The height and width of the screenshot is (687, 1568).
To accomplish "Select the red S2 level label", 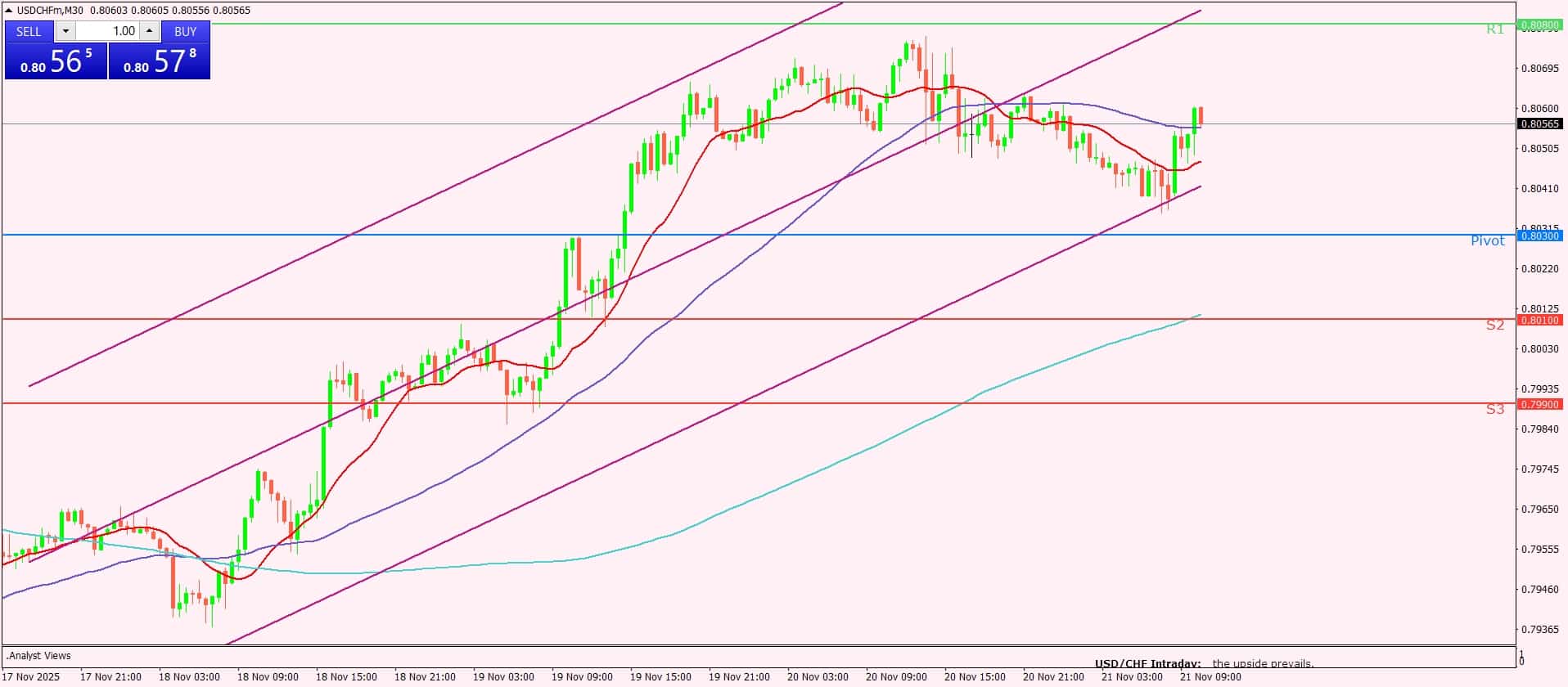I will [1495, 325].
